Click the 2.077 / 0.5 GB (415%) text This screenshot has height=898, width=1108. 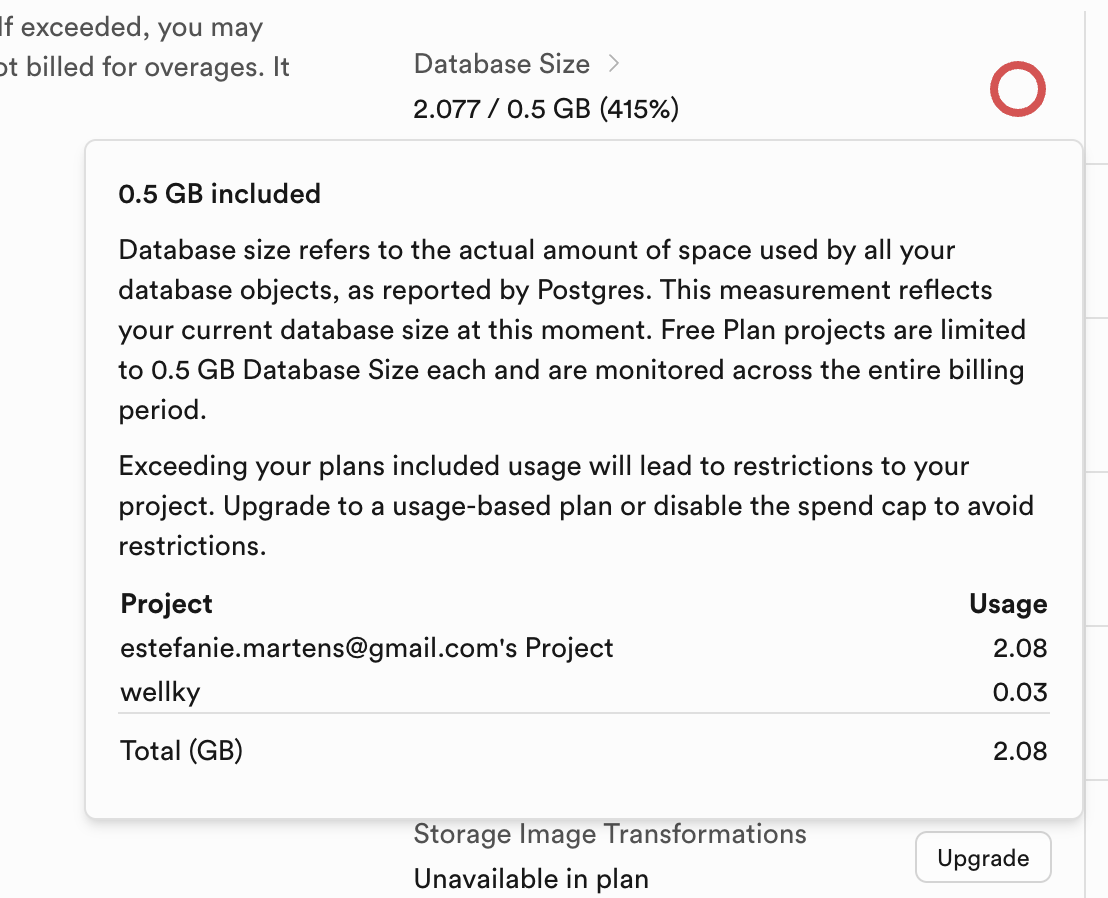546,108
